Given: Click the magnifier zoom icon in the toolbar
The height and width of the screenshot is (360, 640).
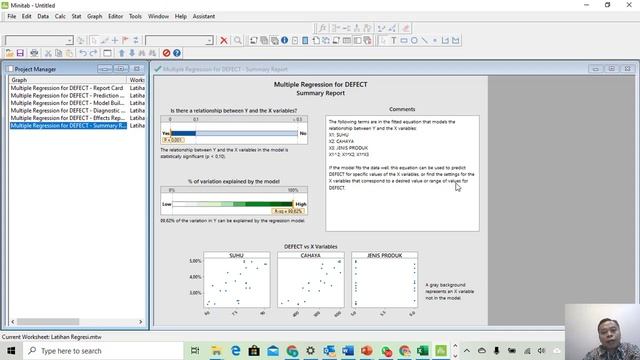Looking at the screenshot, I should click(x=238, y=40).
